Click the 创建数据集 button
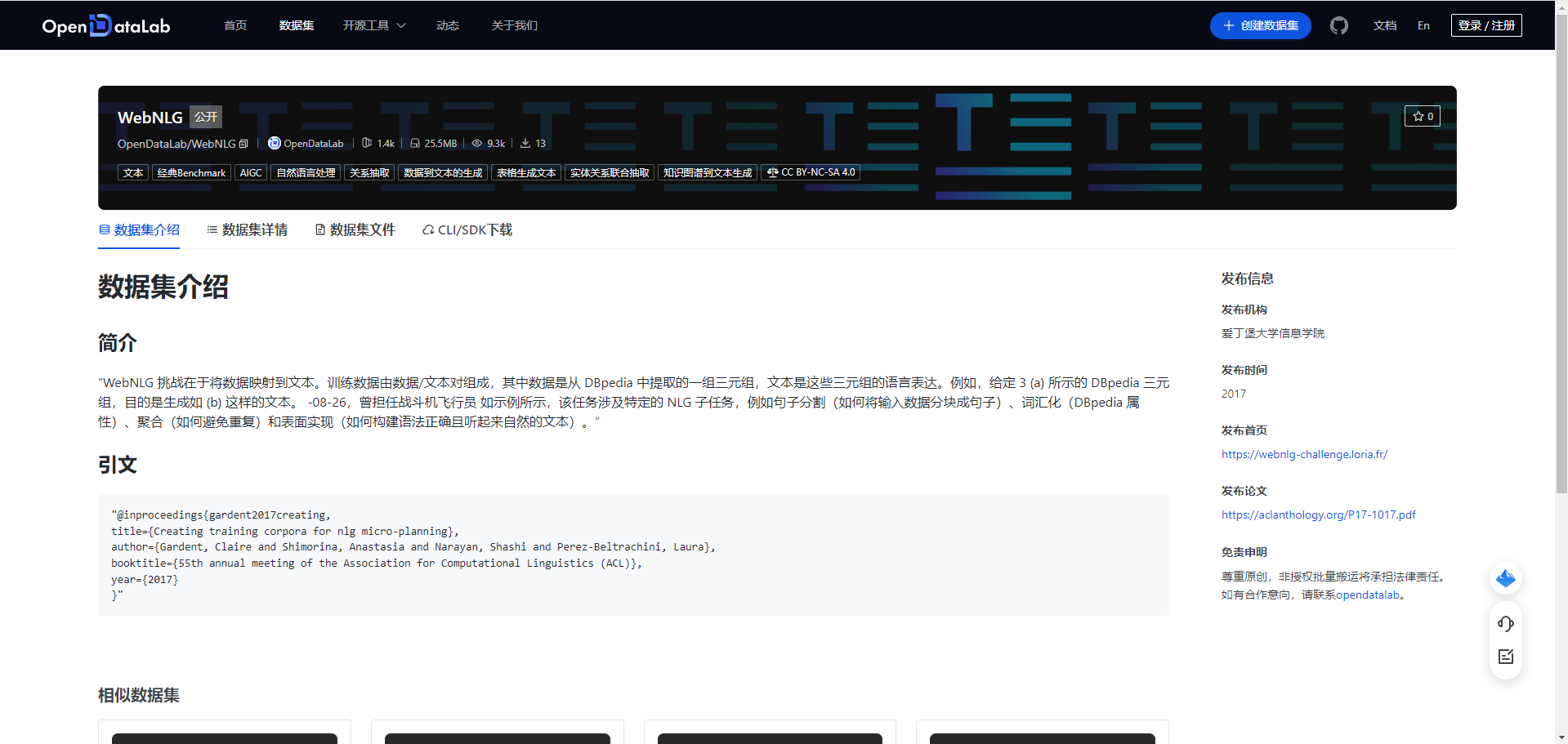Viewport: 1568px width, 744px height. click(1261, 25)
